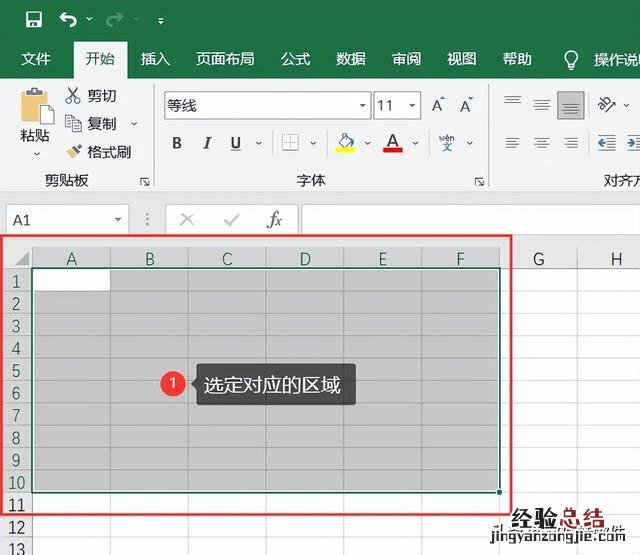Toggle Italic formatting
The height and width of the screenshot is (555, 640).
206,143
